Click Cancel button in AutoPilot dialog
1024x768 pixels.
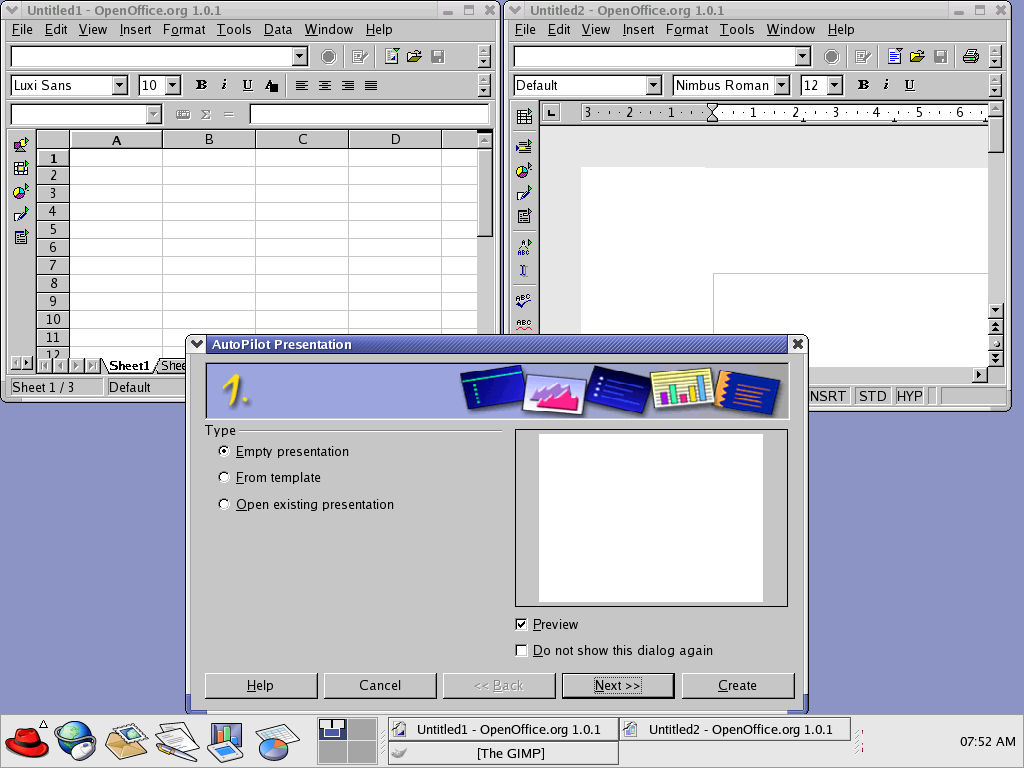(x=380, y=686)
